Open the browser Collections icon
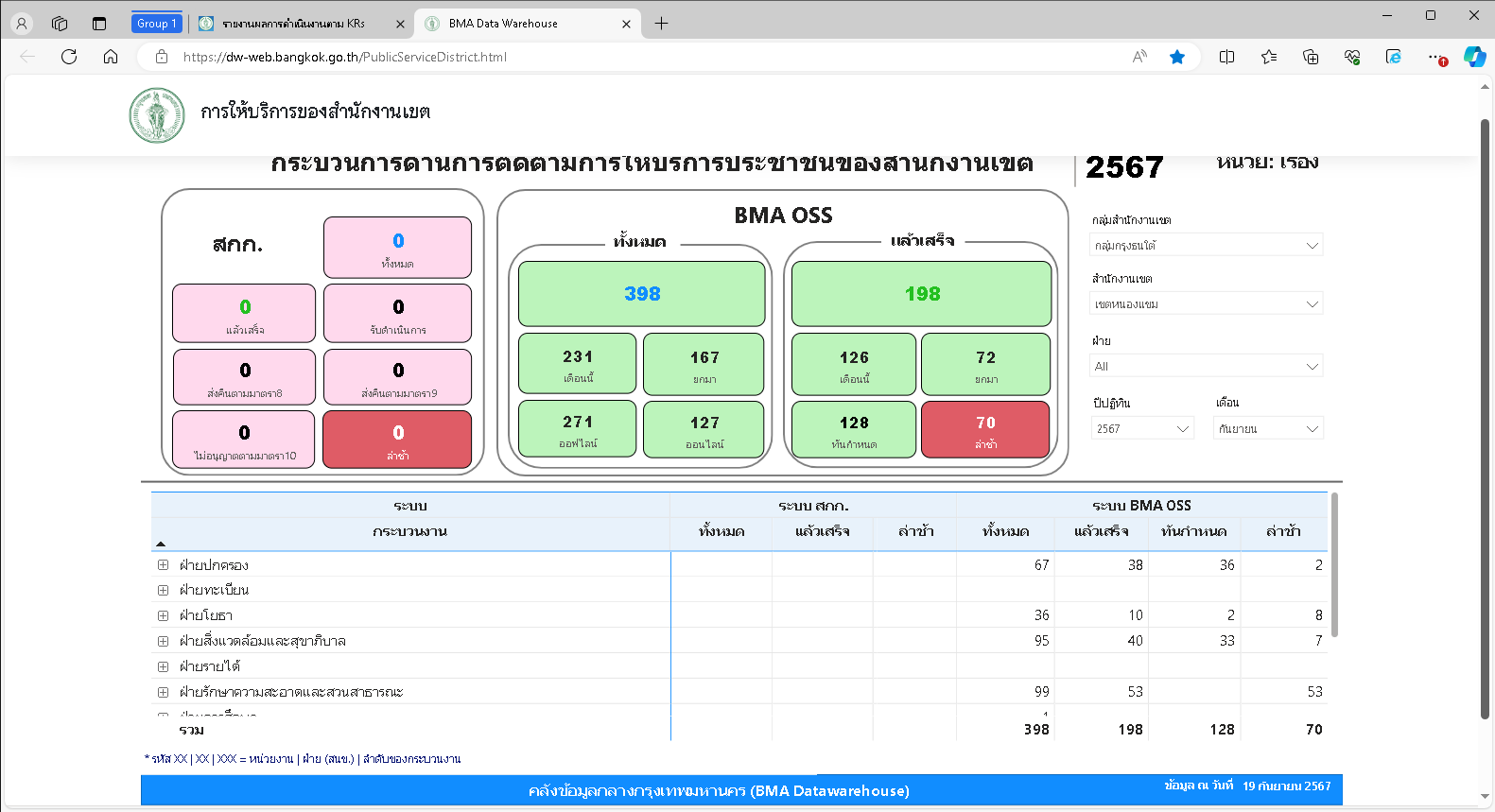 [x=1311, y=57]
